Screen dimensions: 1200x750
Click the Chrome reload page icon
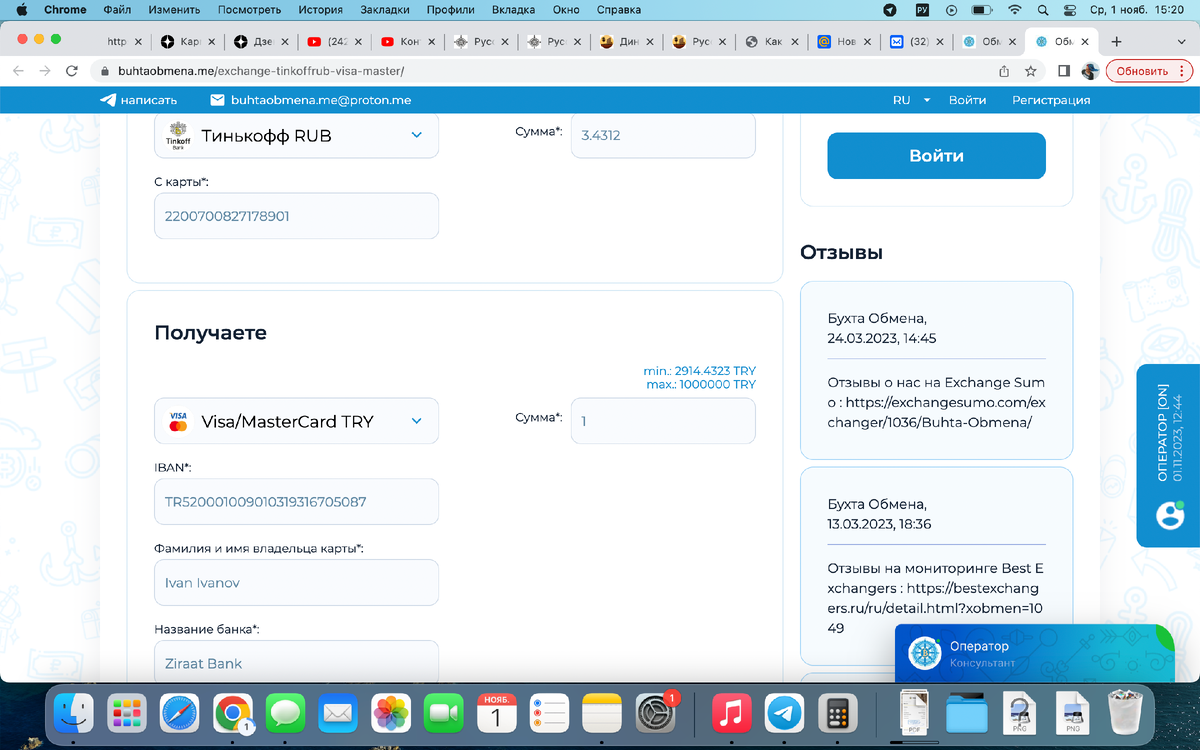point(71,71)
